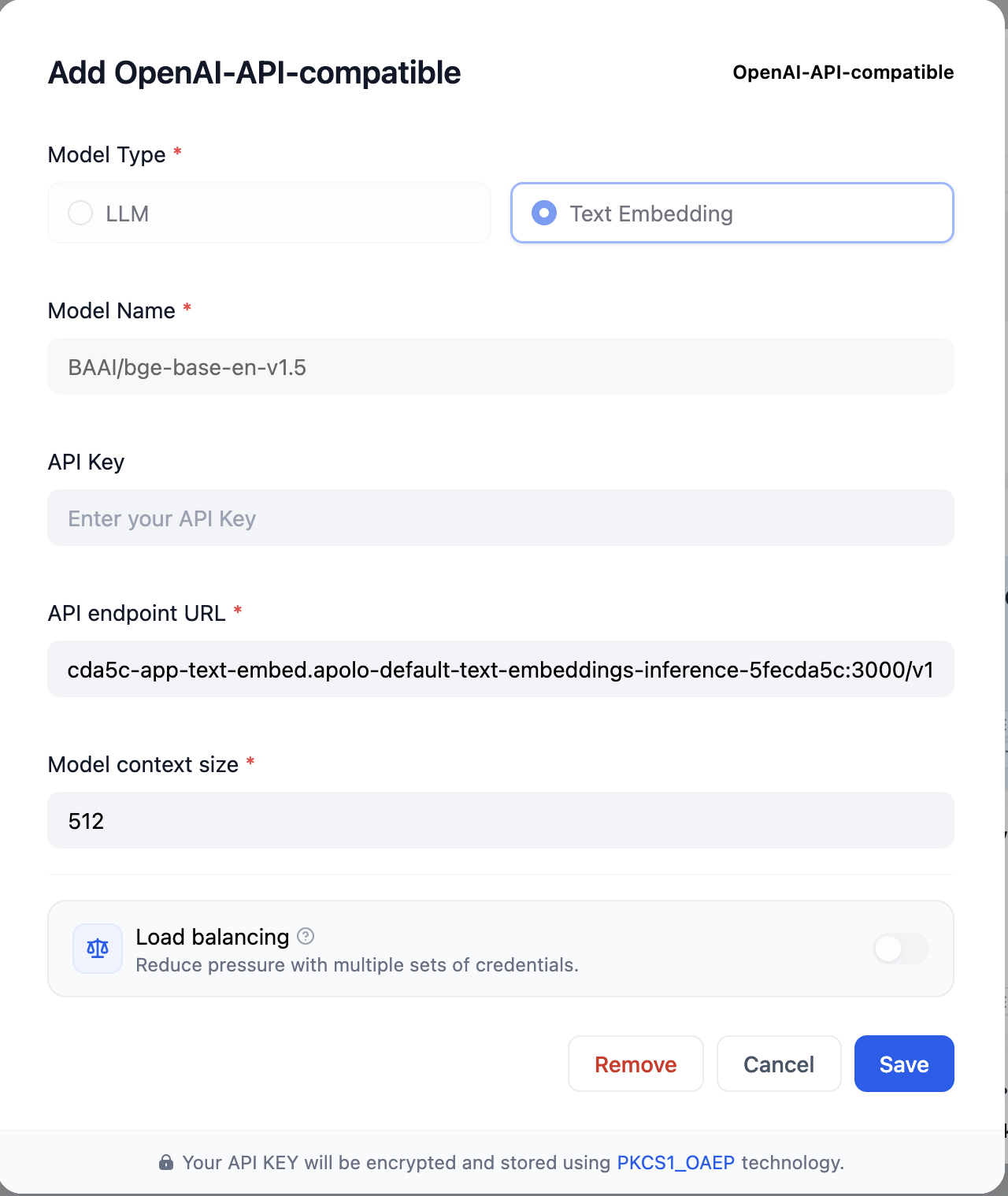The image size is (1008, 1196).
Task: Open the Load balancing help tooltip icon
Action: pyautogui.click(x=306, y=936)
